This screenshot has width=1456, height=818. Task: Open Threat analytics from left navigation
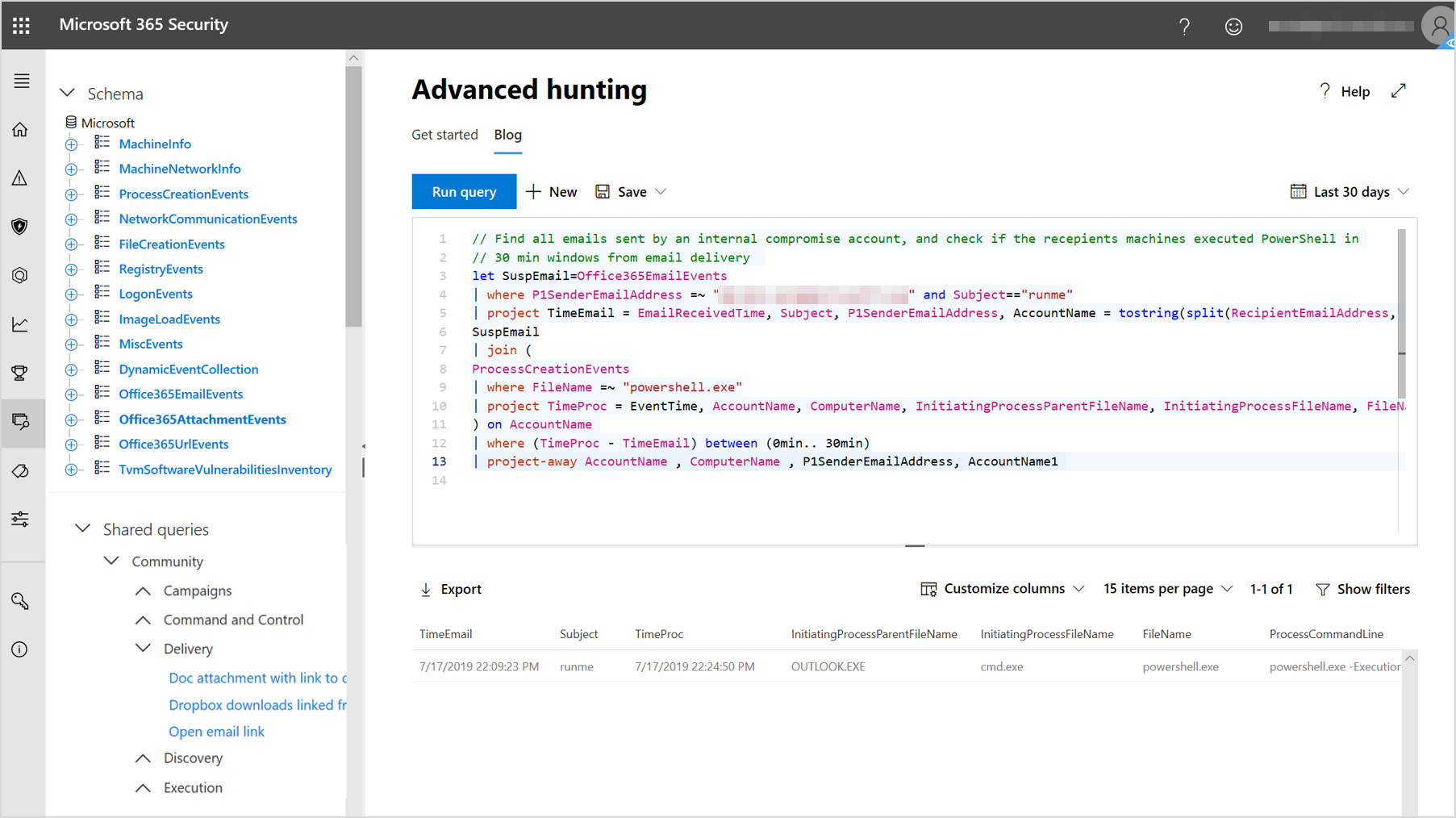click(x=19, y=275)
